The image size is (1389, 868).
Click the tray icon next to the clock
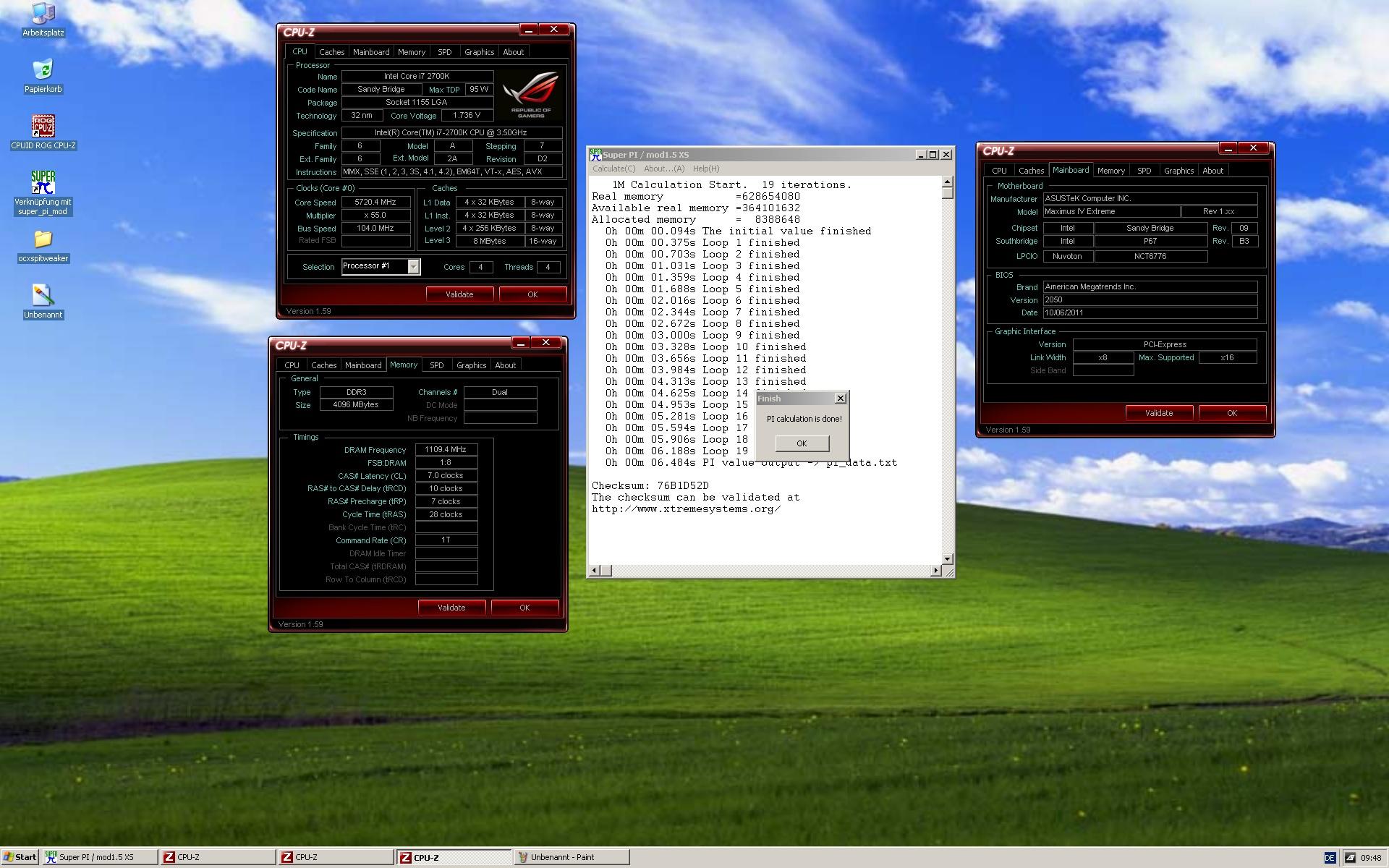(x=1350, y=857)
